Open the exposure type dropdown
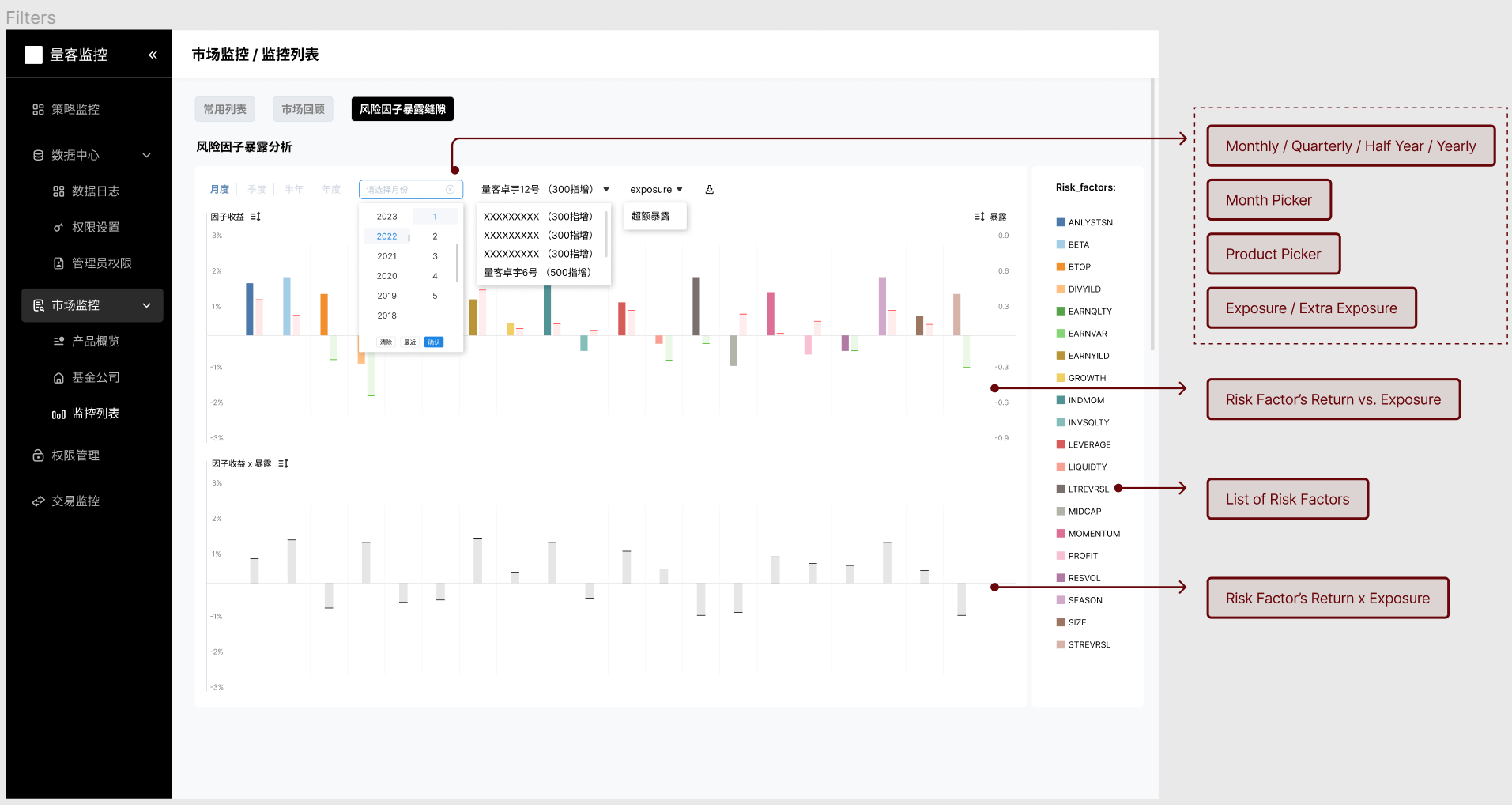This screenshot has width=1512, height=805. point(656,190)
